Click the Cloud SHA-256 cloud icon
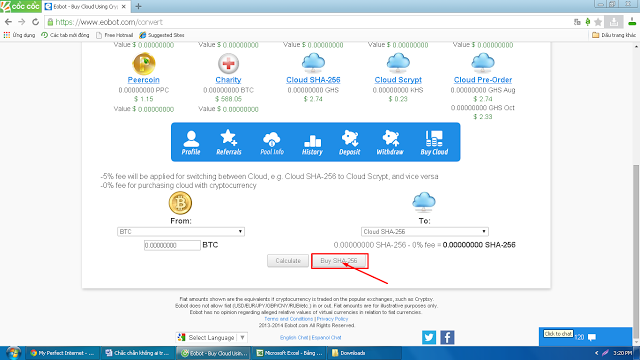The height and width of the screenshot is (360, 640). click(313, 63)
